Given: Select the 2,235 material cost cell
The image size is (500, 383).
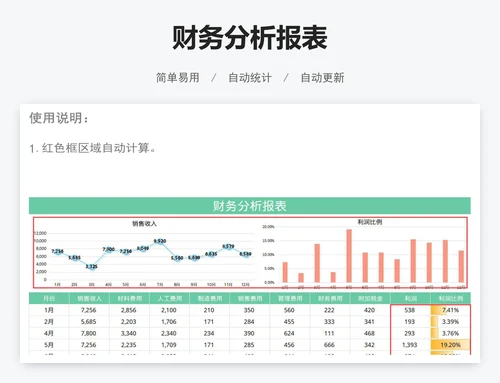Looking at the screenshot, I should pos(129,345).
